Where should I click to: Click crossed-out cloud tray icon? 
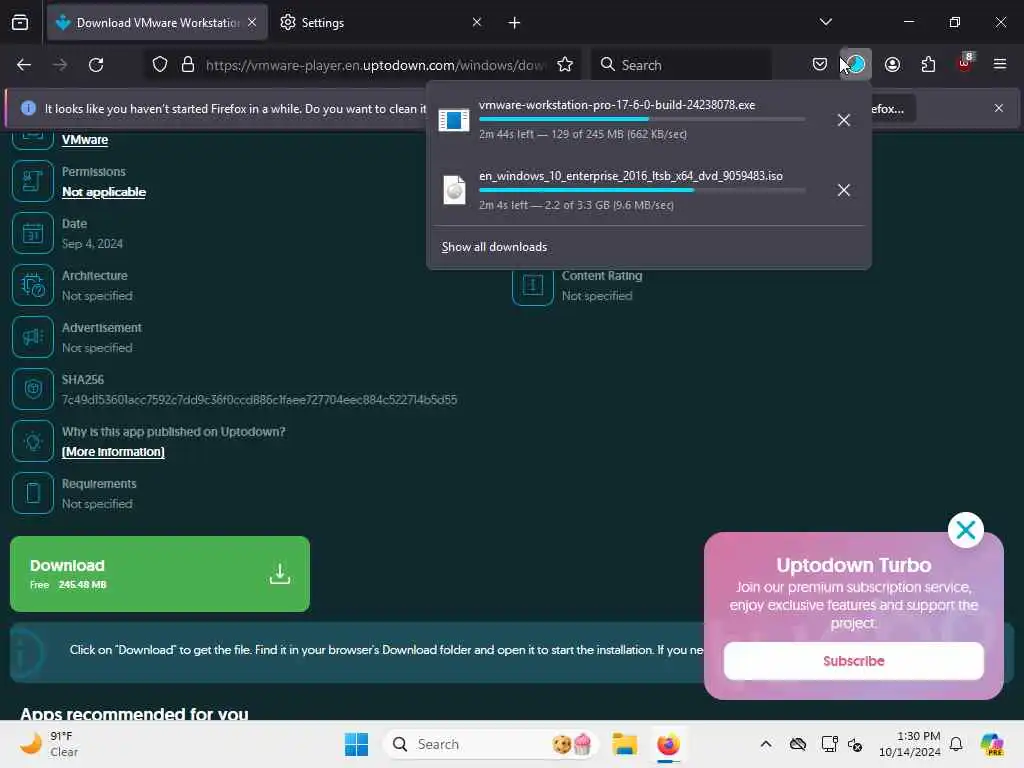(797, 744)
